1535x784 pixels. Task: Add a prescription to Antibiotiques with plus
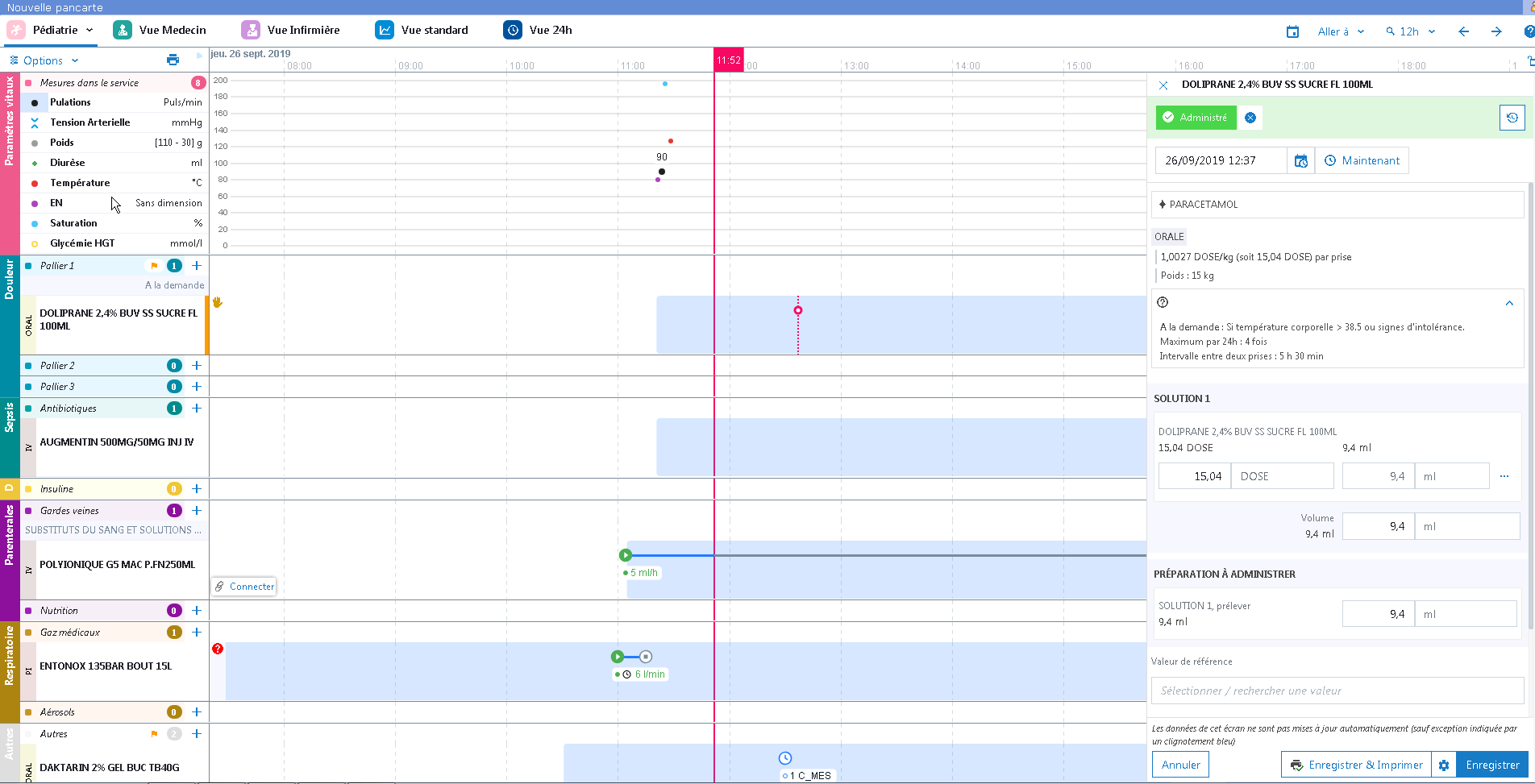pos(197,409)
